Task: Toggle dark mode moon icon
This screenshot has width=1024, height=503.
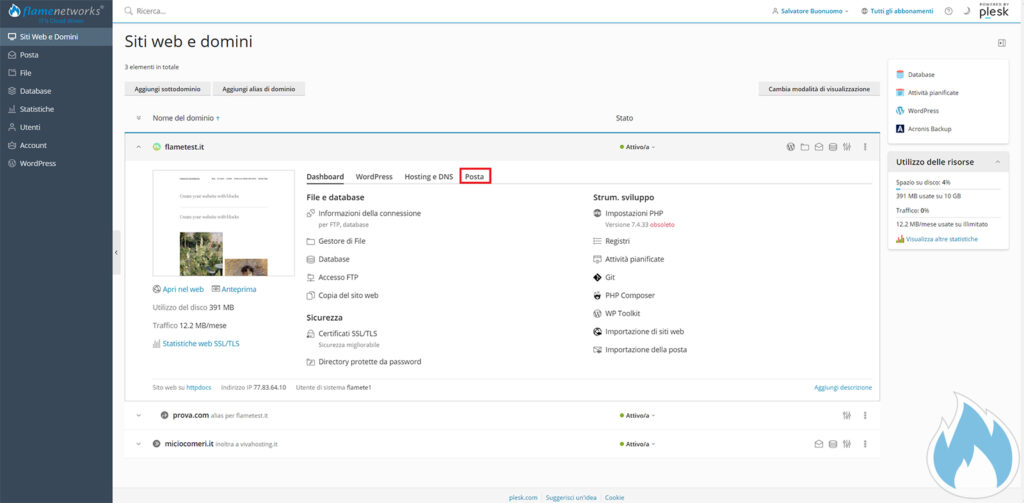Action: click(966, 11)
